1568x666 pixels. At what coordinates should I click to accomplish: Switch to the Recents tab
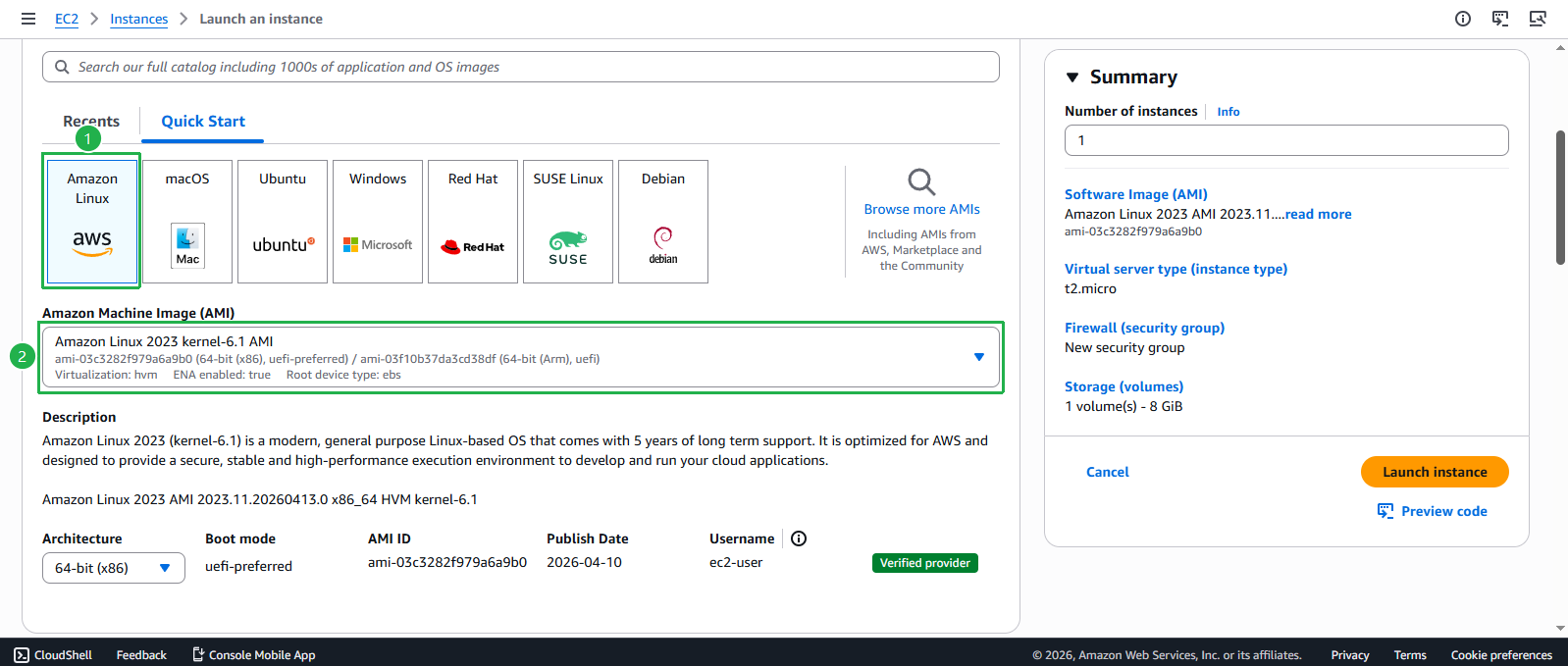(91, 122)
